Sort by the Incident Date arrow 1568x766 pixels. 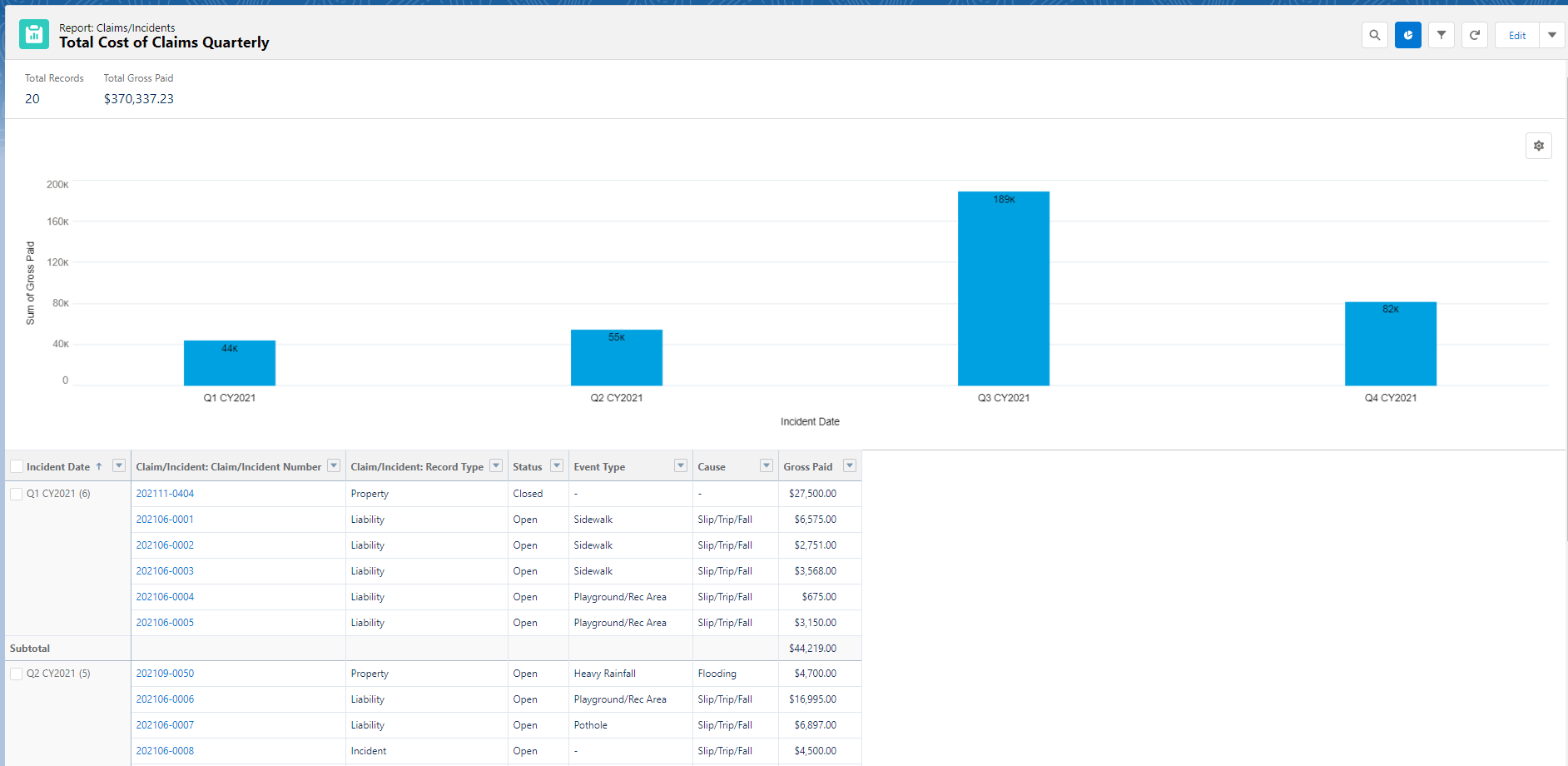(x=99, y=466)
